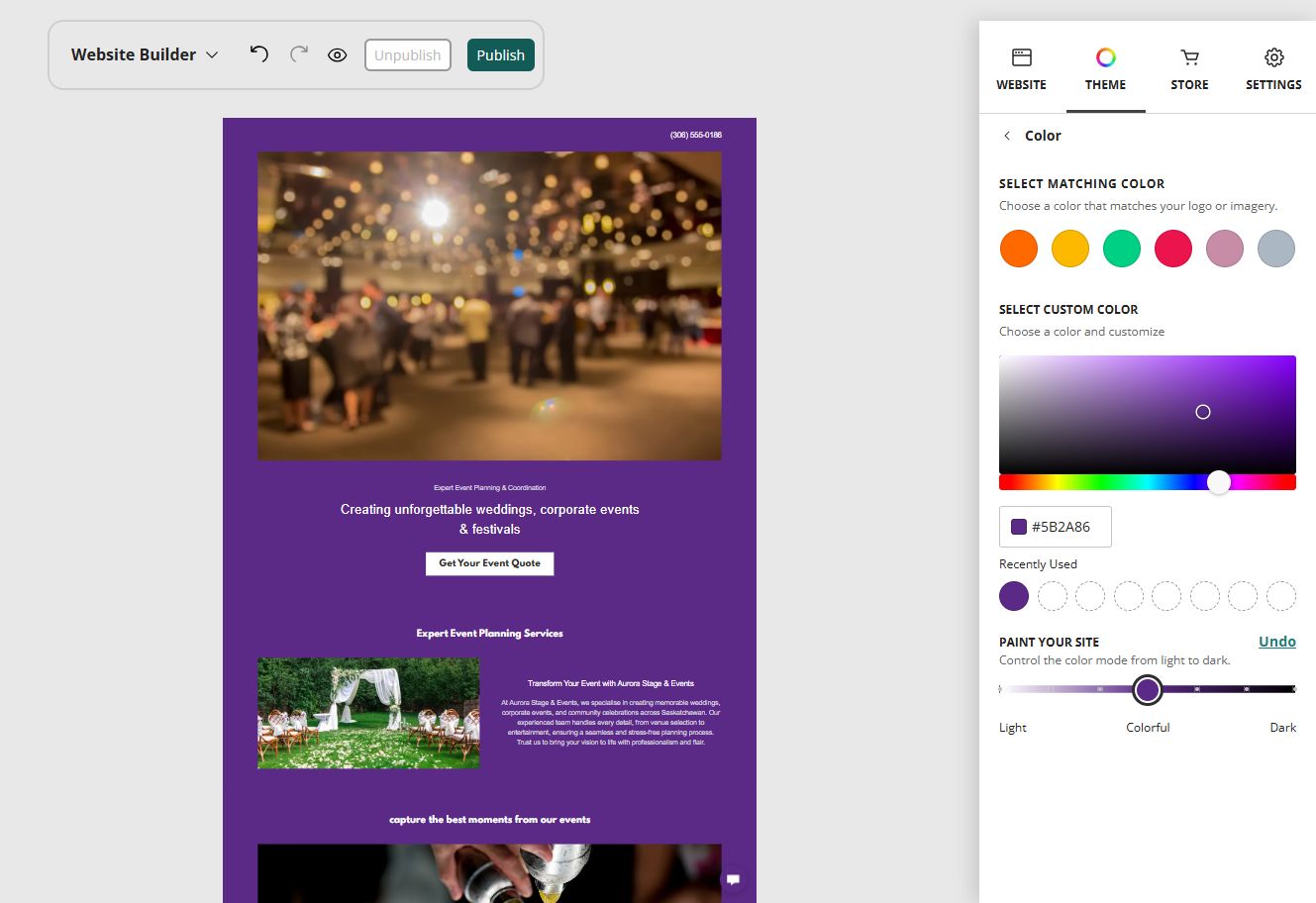
Task: Switch to the Website tab
Action: tap(1021, 69)
